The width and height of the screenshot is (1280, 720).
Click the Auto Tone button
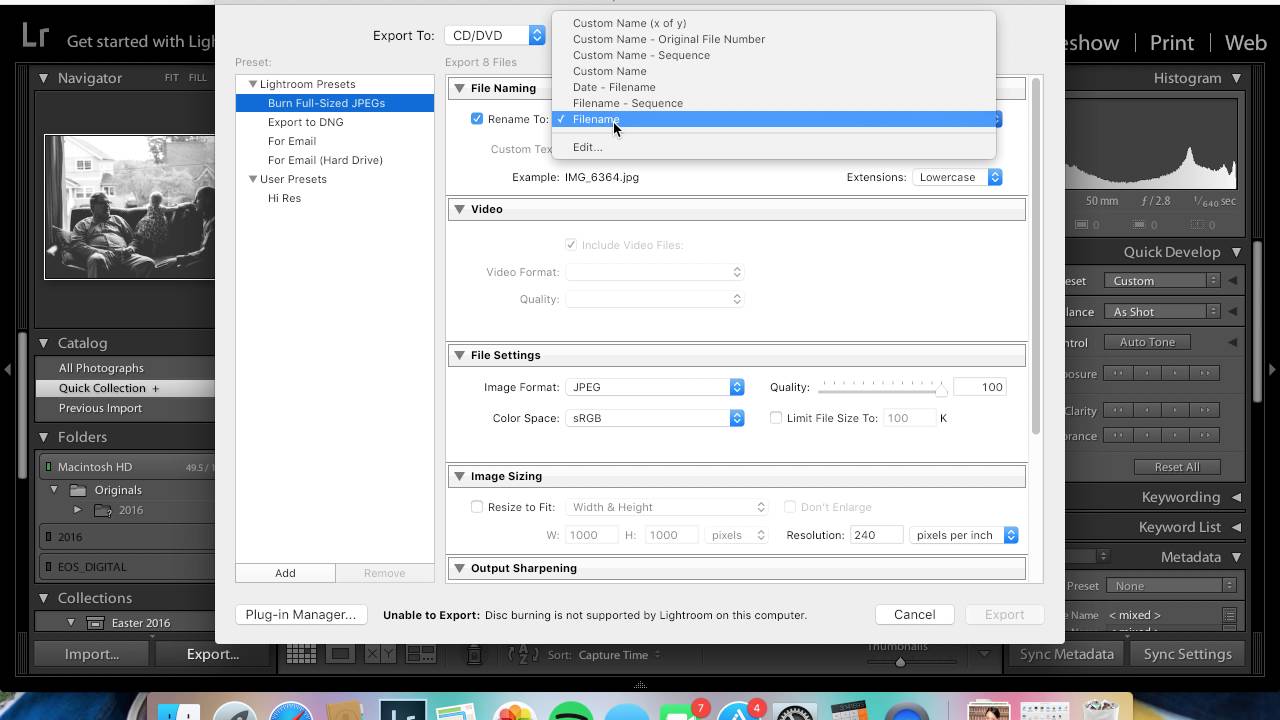(x=1147, y=342)
